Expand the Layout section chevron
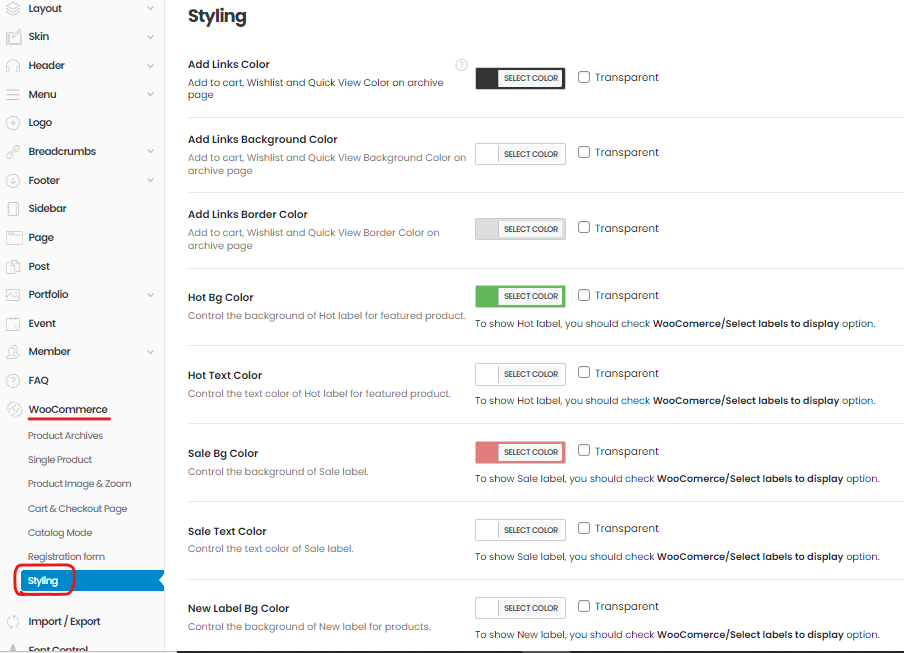Screen dimensions: 904x653 [150, 9]
